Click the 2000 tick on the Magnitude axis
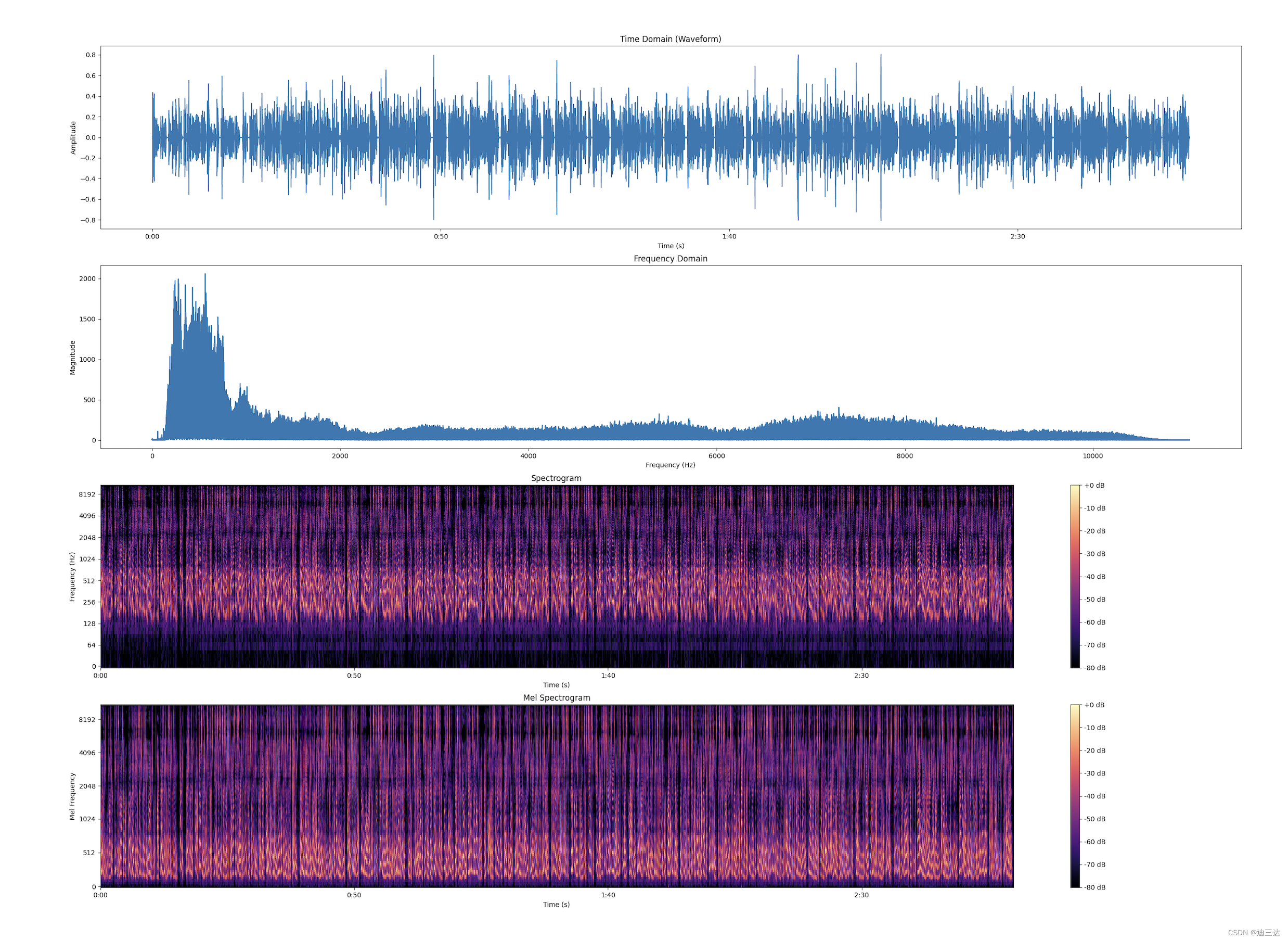The image size is (1288, 941). pyautogui.click(x=87, y=278)
